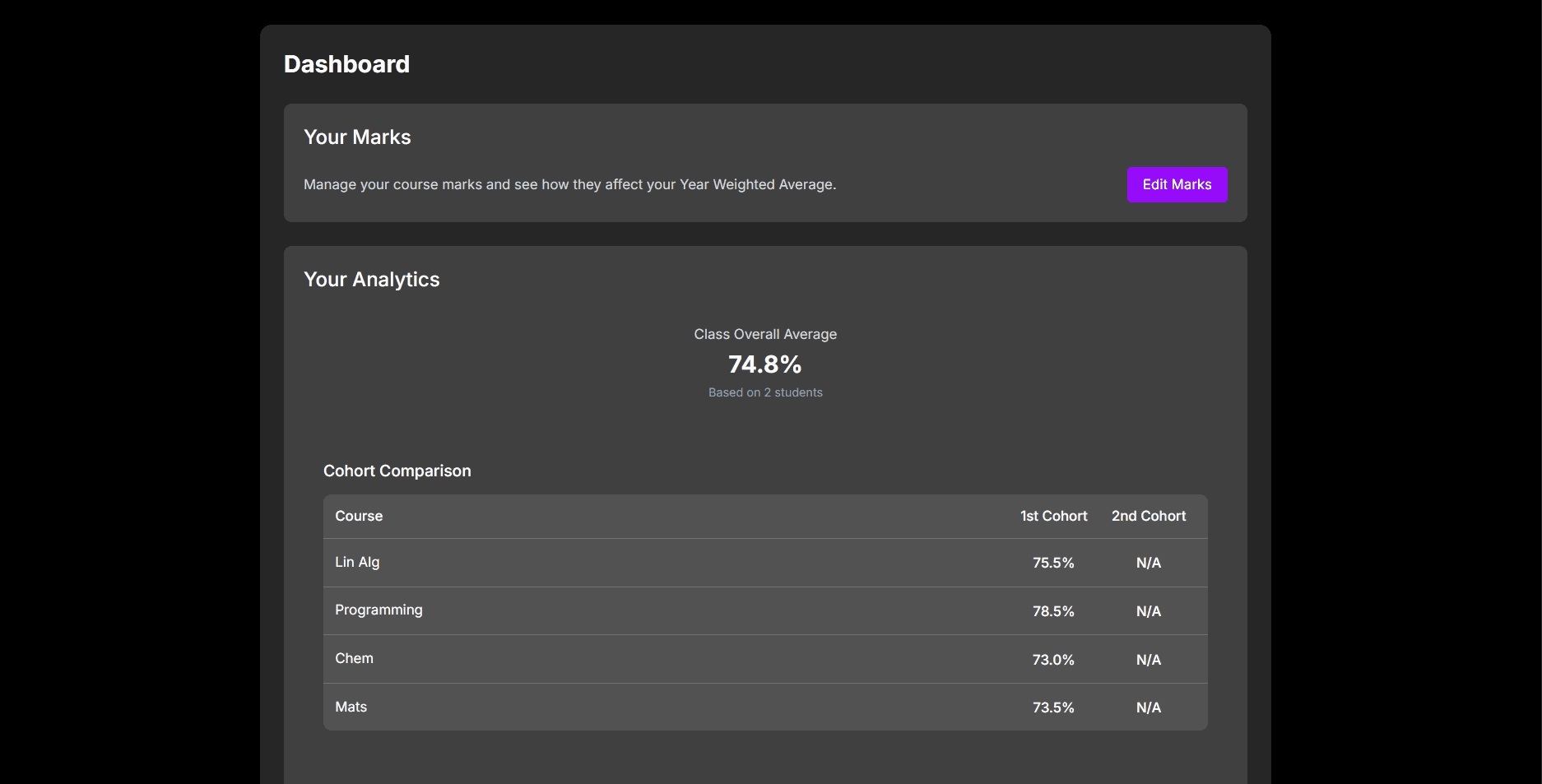This screenshot has height=784, width=1542.
Task: Click the Class Overall Average label
Action: 765,334
